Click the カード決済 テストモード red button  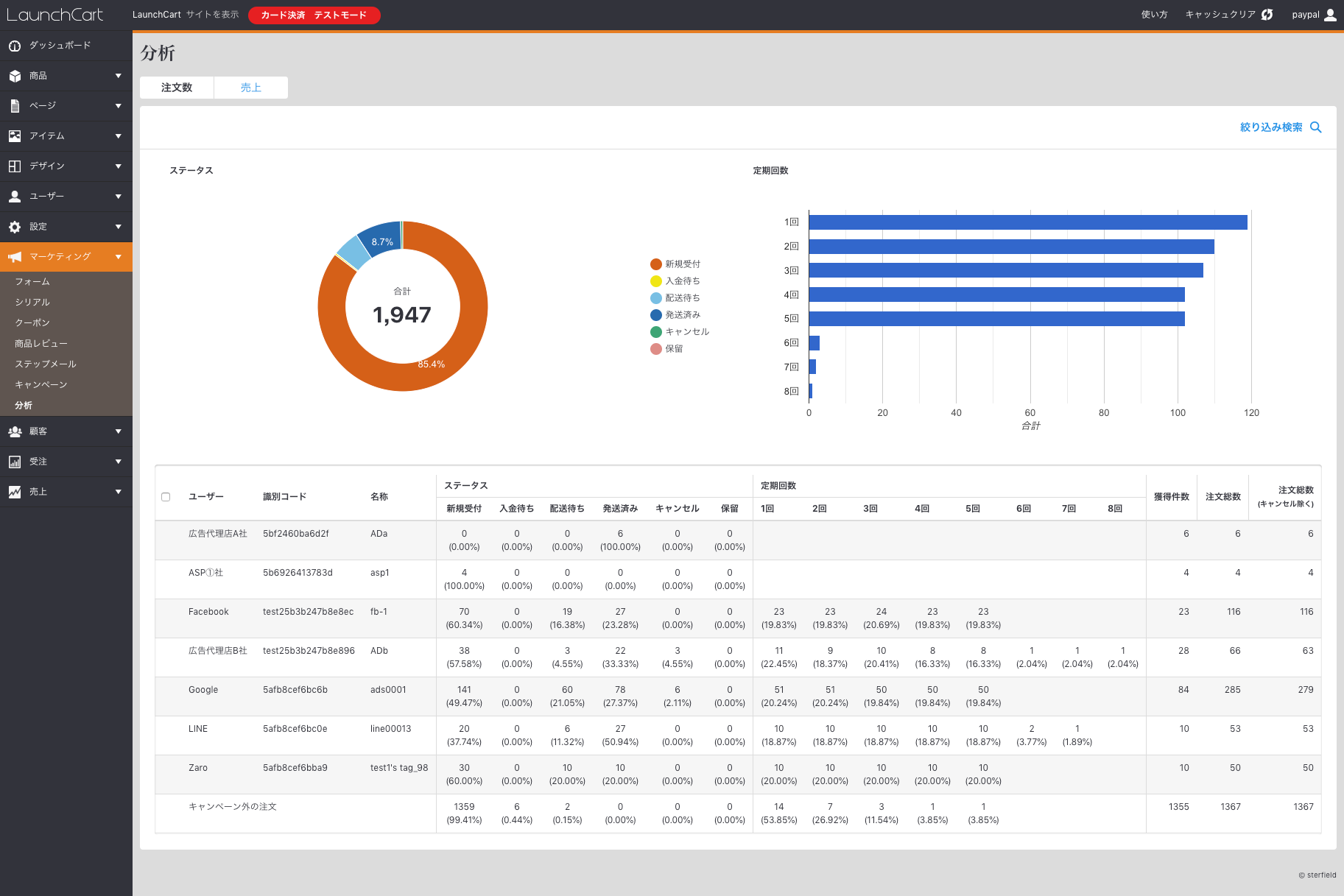(314, 15)
